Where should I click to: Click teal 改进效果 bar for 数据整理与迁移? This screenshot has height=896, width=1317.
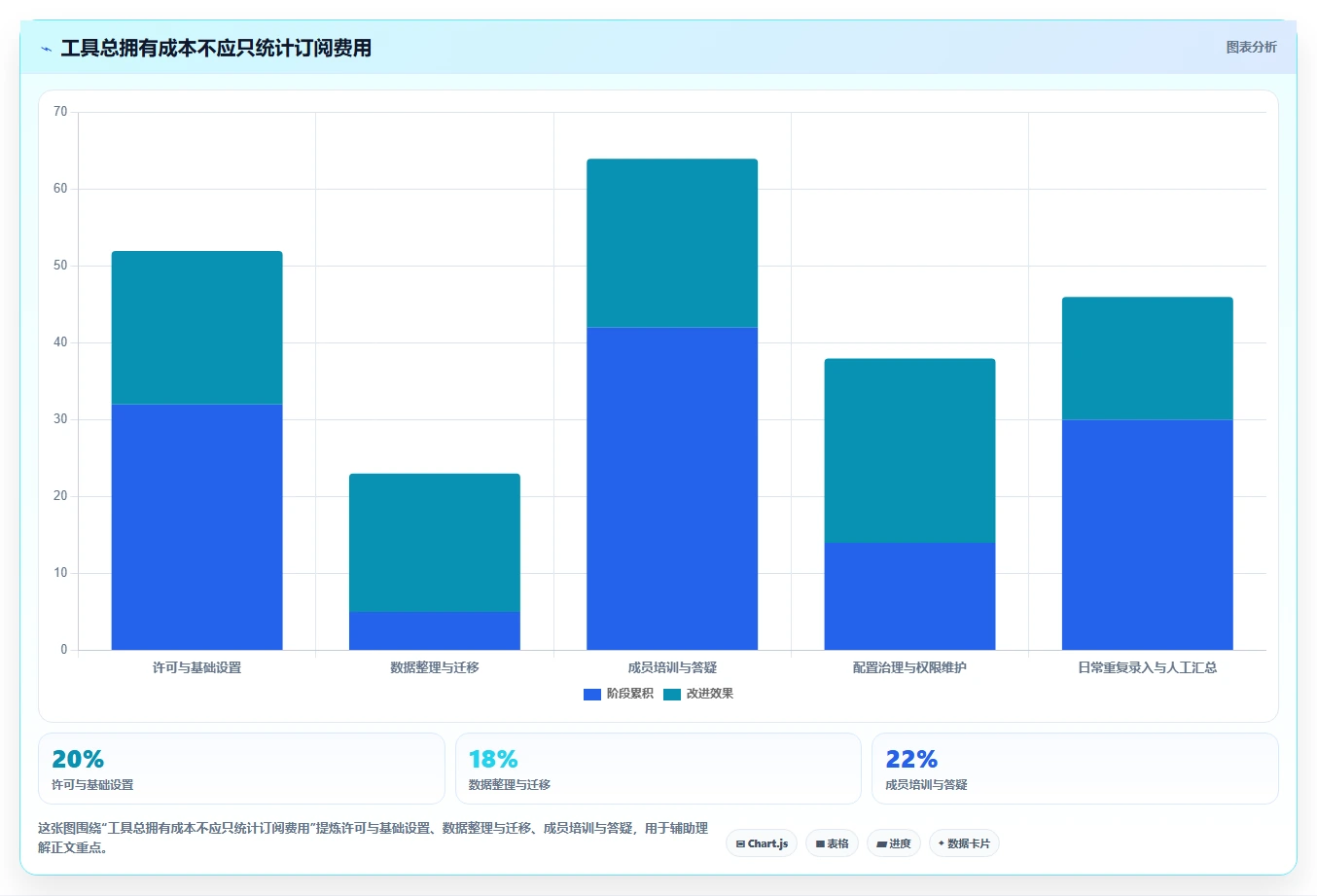tap(435, 543)
